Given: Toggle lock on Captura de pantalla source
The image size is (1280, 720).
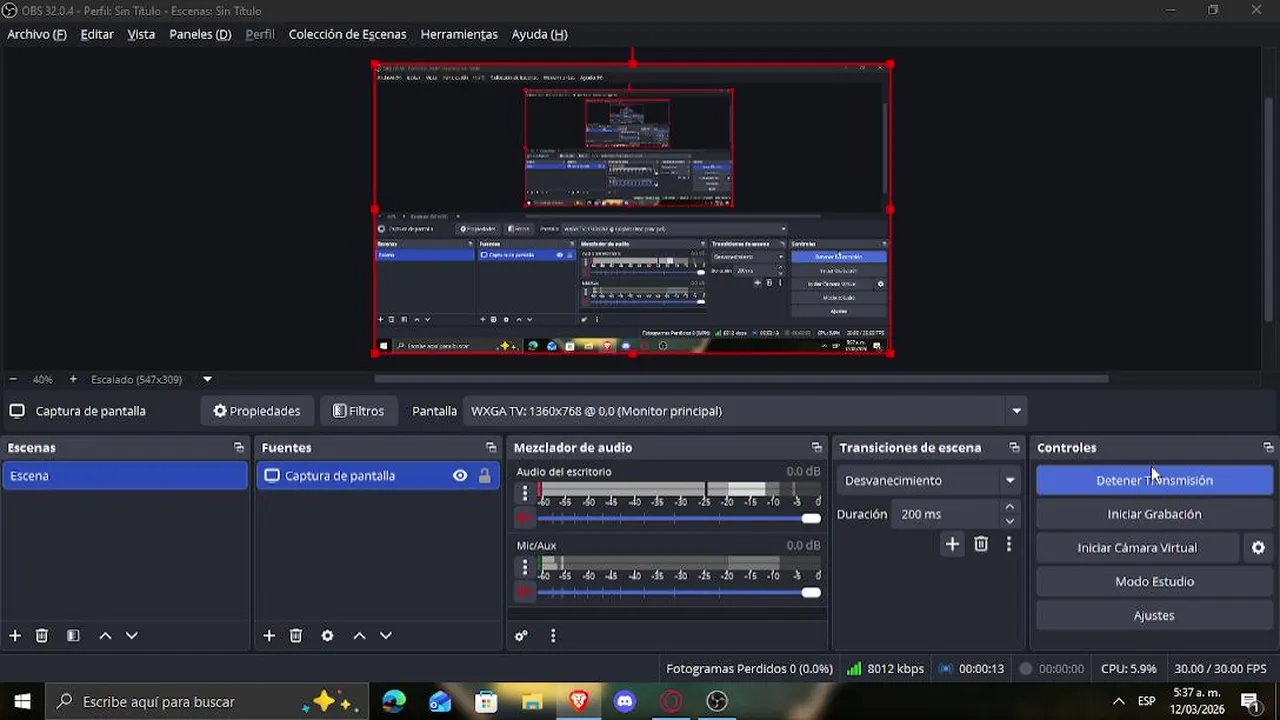Looking at the screenshot, I should point(485,476).
